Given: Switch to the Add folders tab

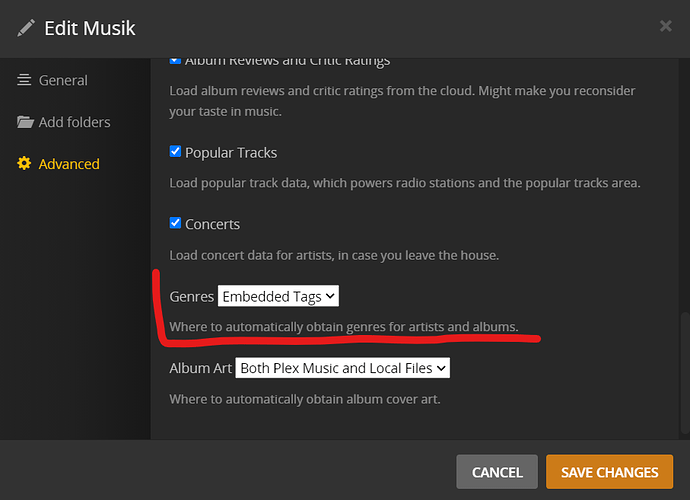Looking at the screenshot, I should coord(74,122).
